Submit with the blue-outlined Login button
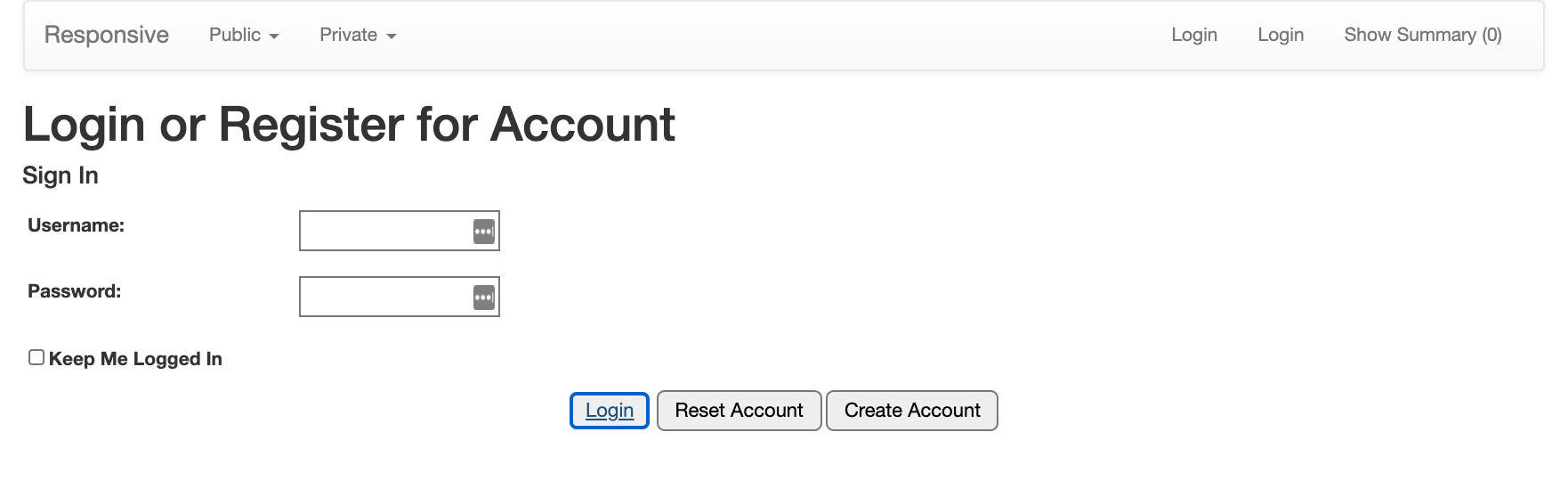 coord(610,411)
